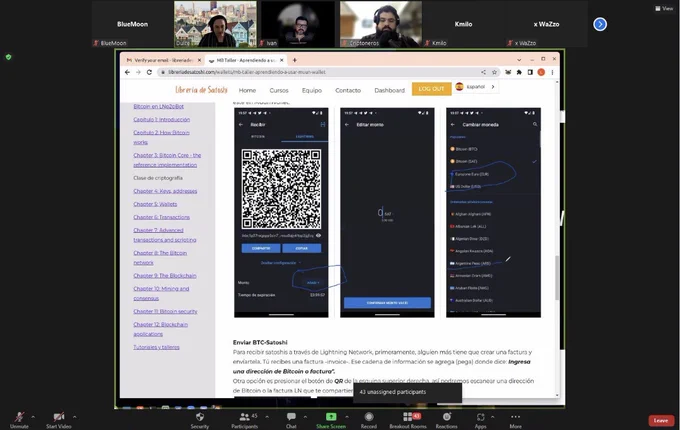
Task: Unmute the microphone in Zoom
Action: click(x=19, y=420)
